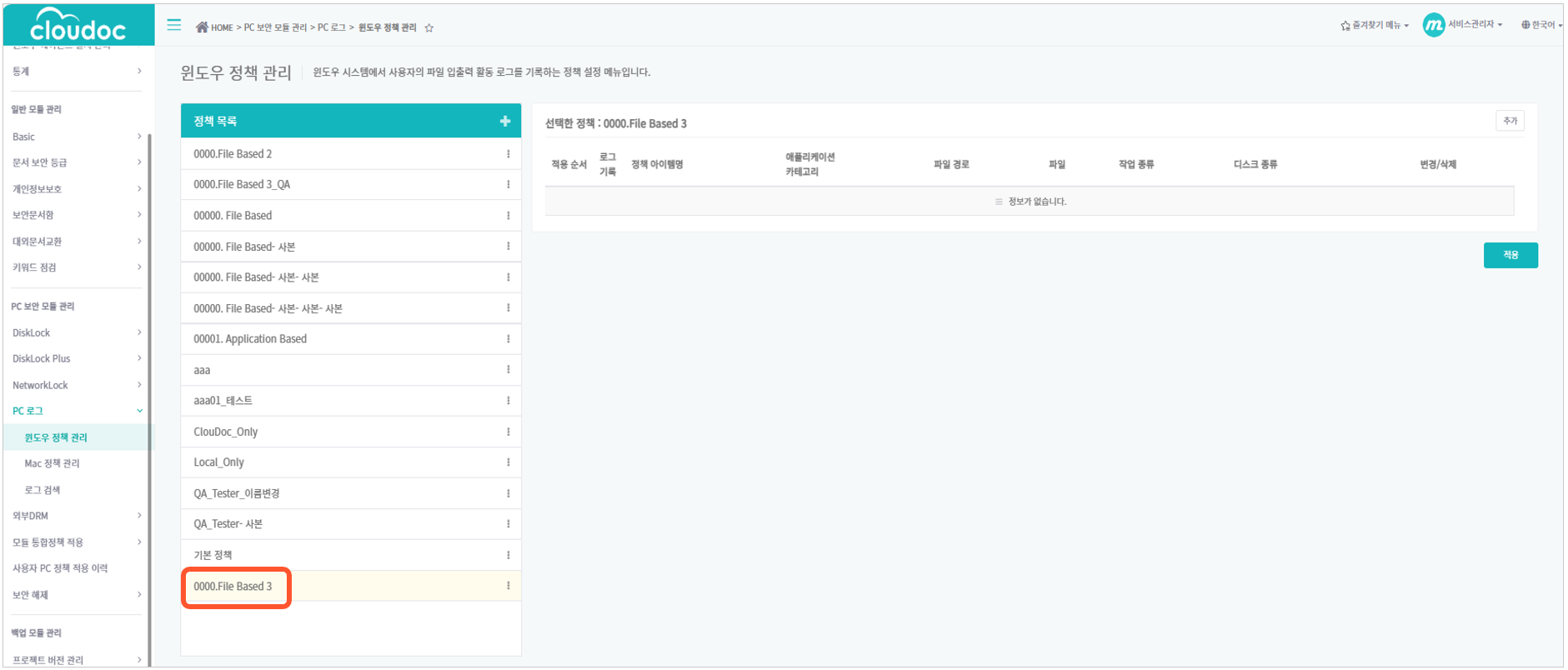Open kebab menu for File Based- 사본- 사본- 사본

click(x=508, y=308)
